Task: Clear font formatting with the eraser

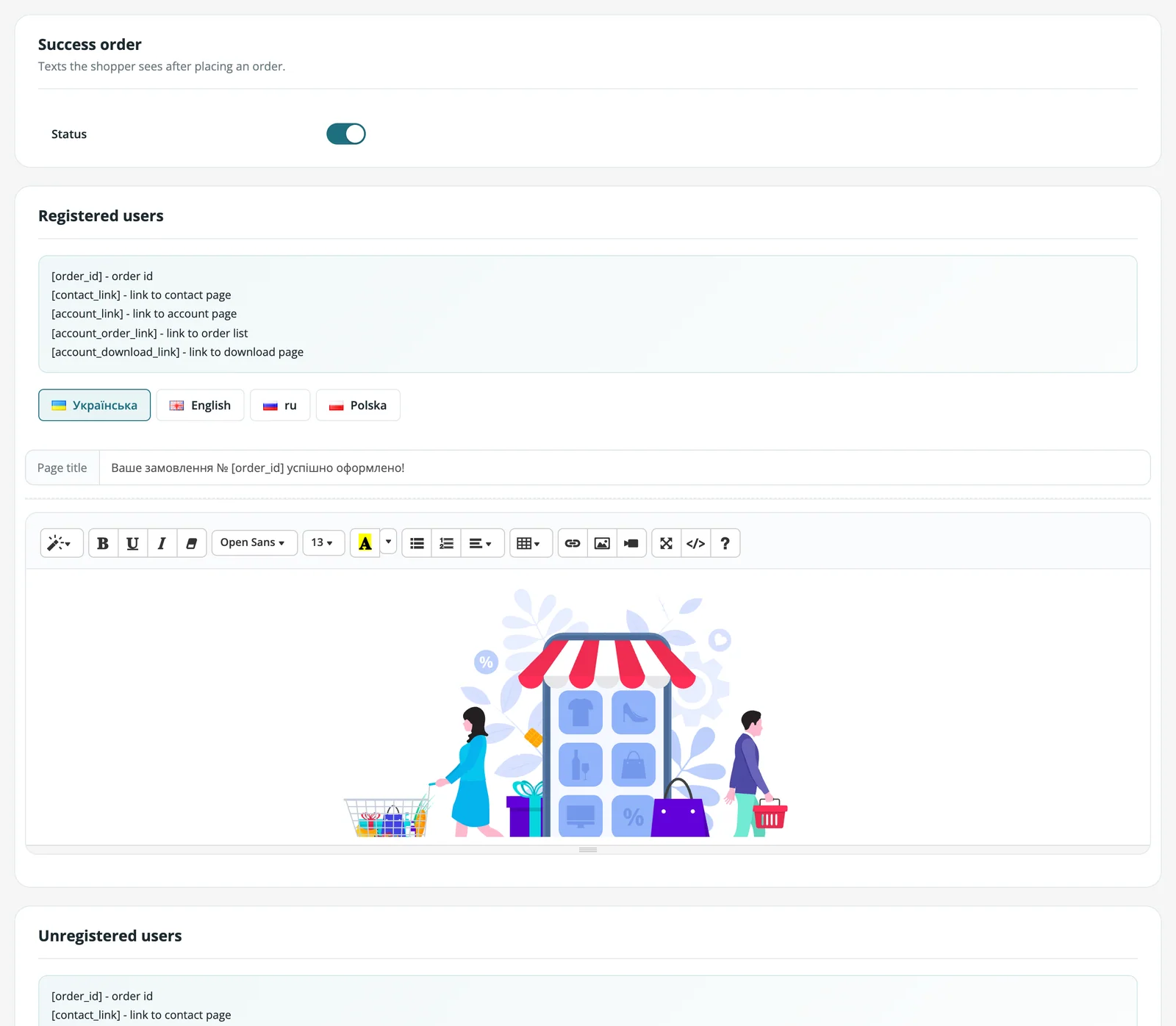Action: pos(191,543)
